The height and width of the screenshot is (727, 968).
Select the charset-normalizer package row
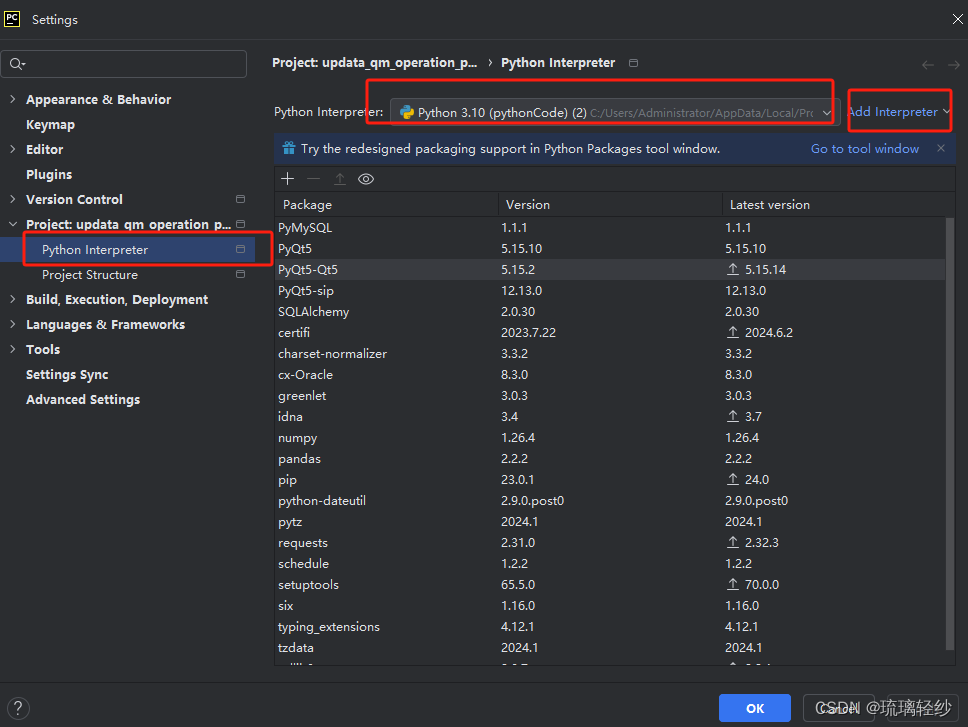point(610,354)
